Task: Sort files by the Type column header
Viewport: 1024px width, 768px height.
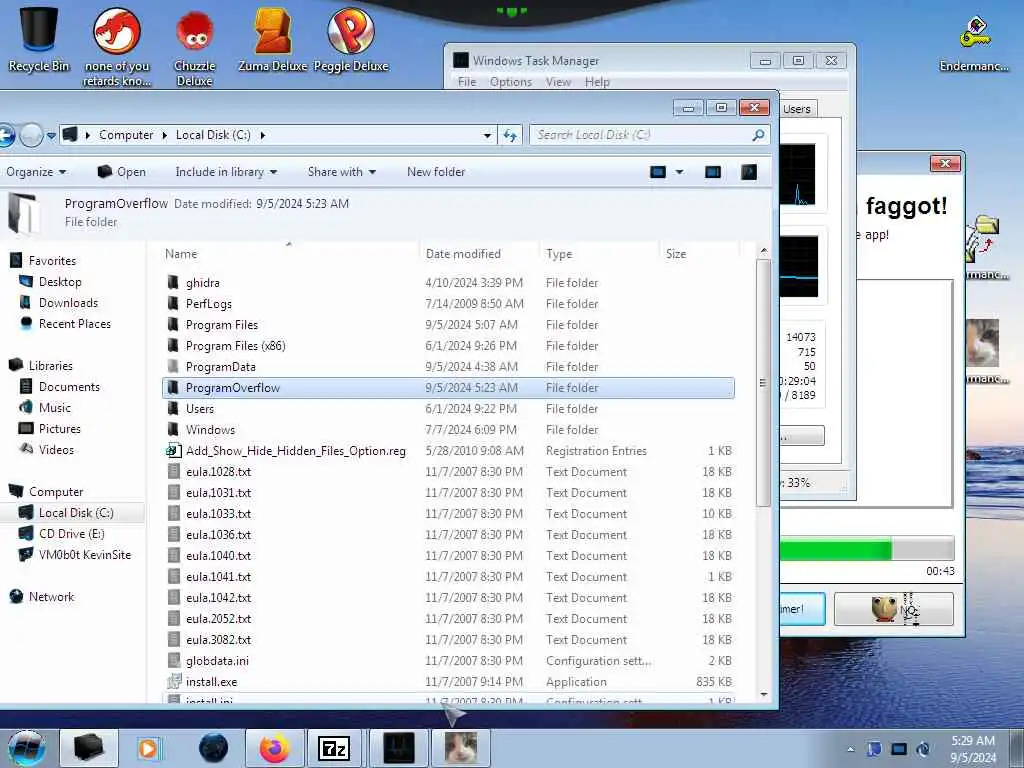Action: pos(599,253)
